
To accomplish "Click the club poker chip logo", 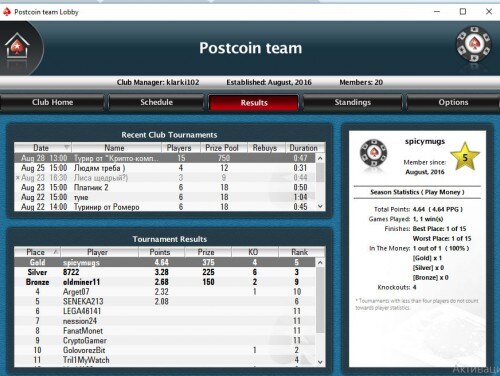I will 473,44.
